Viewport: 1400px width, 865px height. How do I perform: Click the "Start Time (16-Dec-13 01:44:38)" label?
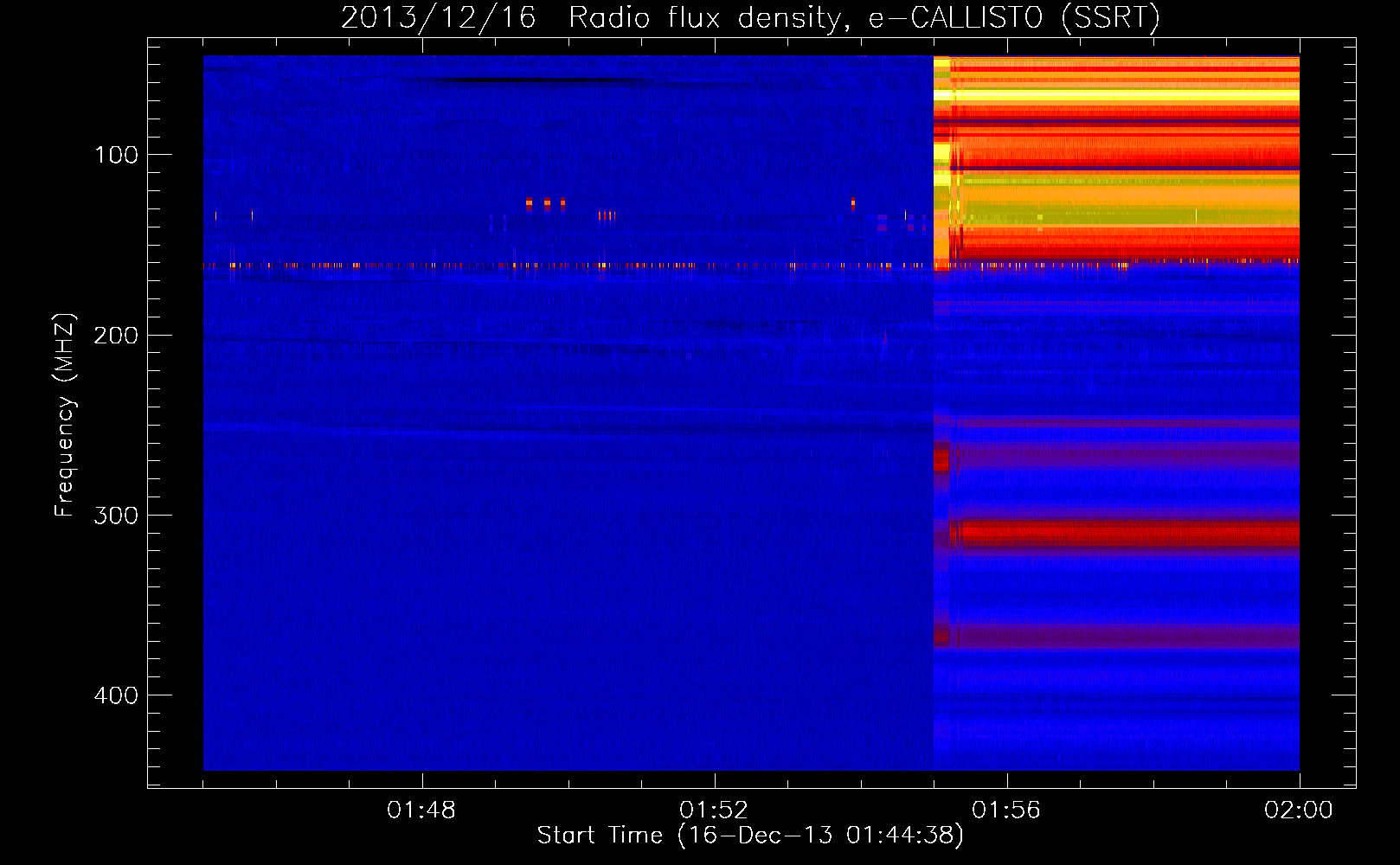coord(750,836)
